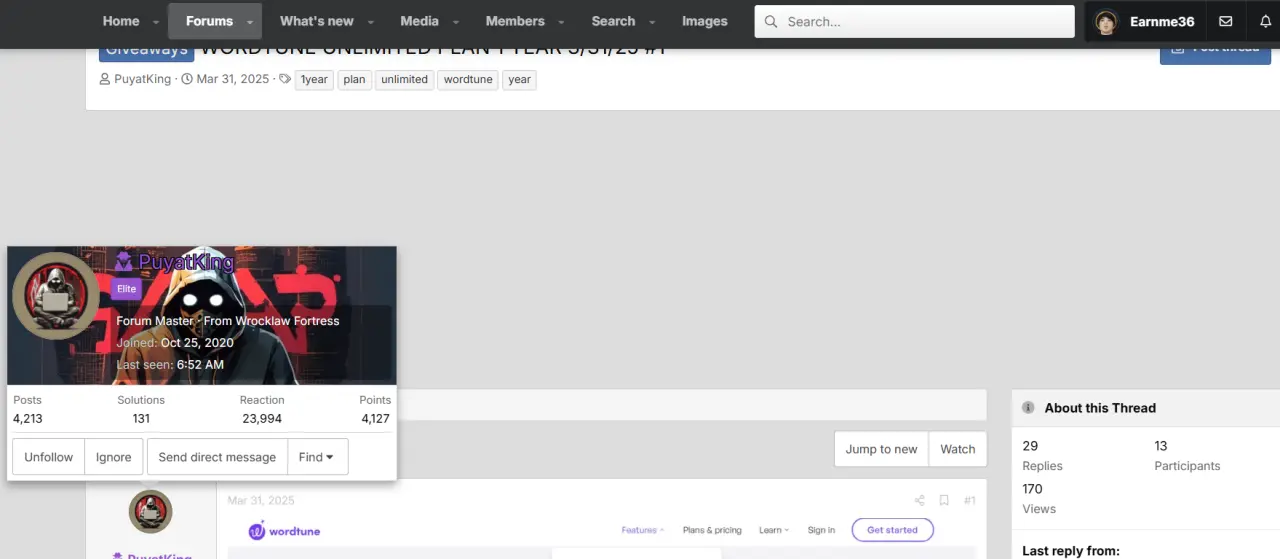This screenshot has width=1280, height=559.
Task: Click Sign in in the post image
Action: point(821,530)
